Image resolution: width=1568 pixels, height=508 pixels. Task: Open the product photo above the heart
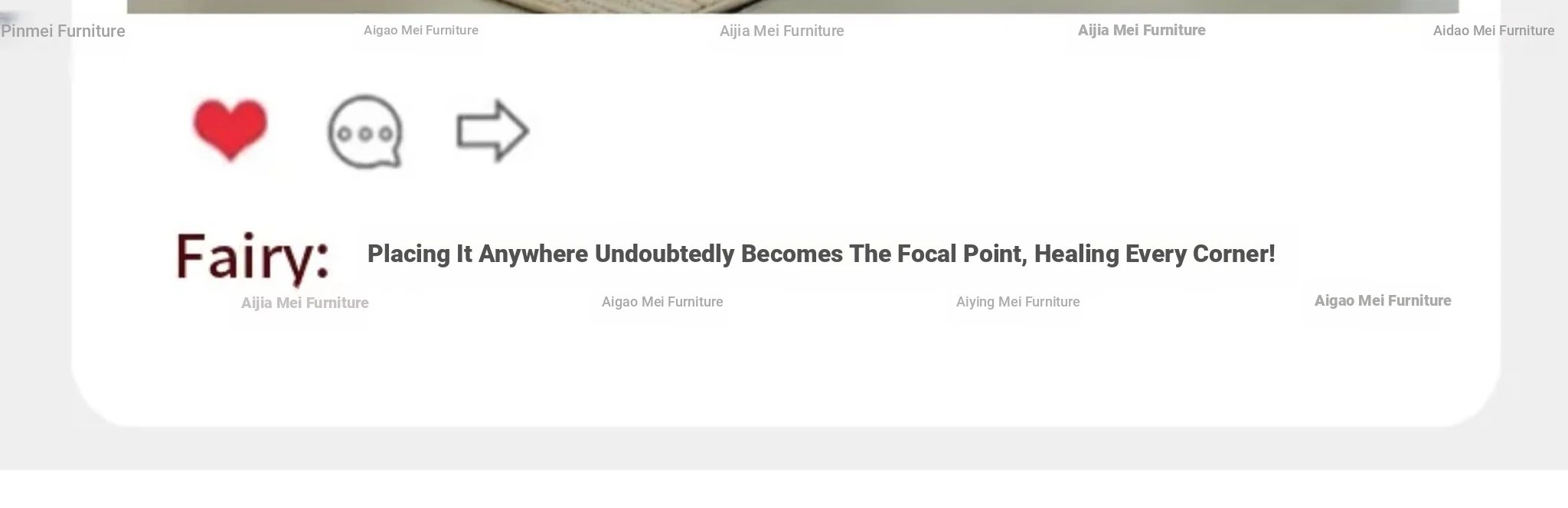[x=792, y=6]
